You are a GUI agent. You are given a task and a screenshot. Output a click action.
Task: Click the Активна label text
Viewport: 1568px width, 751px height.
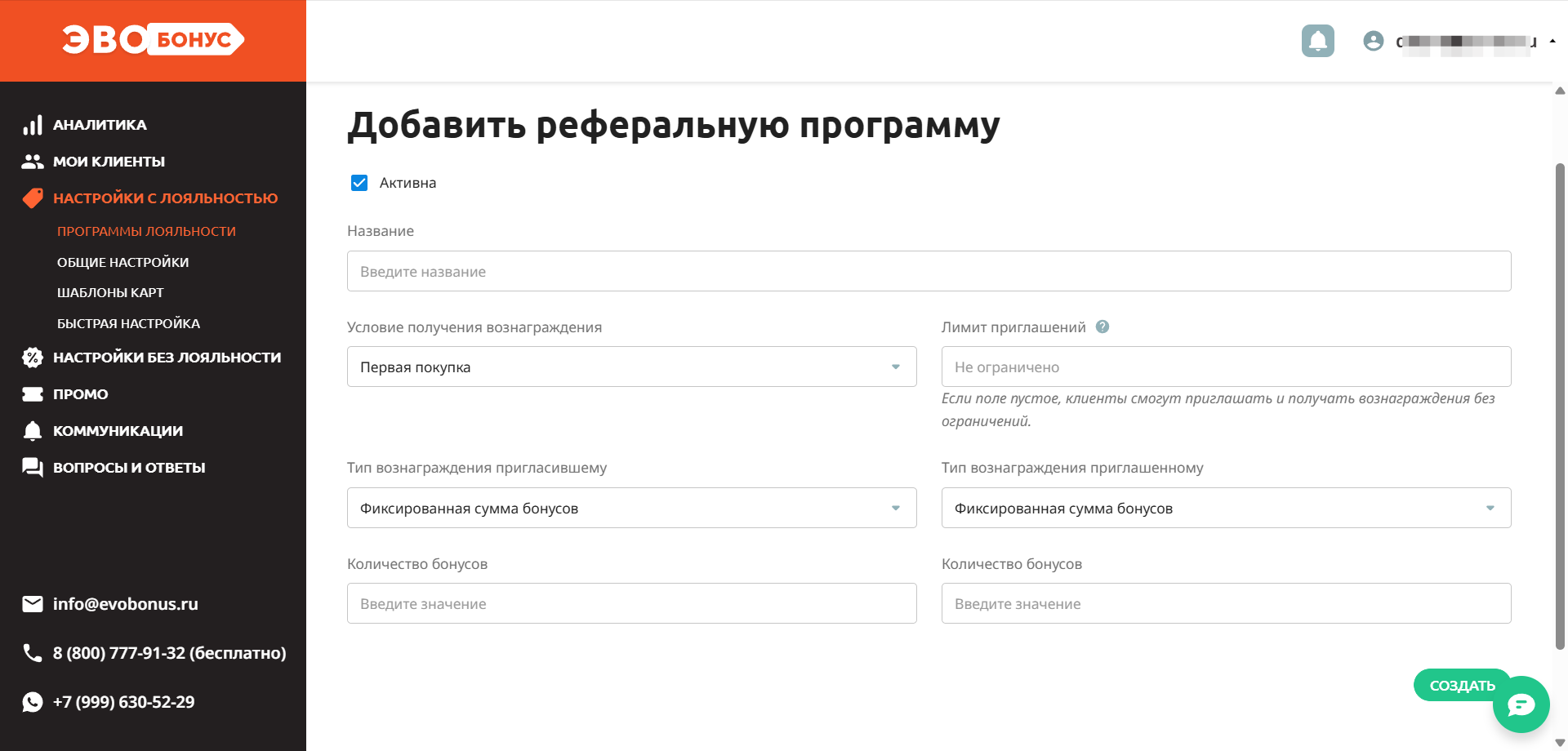[408, 183]
